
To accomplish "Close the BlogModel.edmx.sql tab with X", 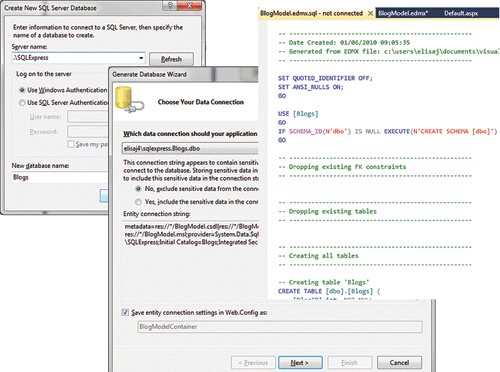I will coord(370,14).
